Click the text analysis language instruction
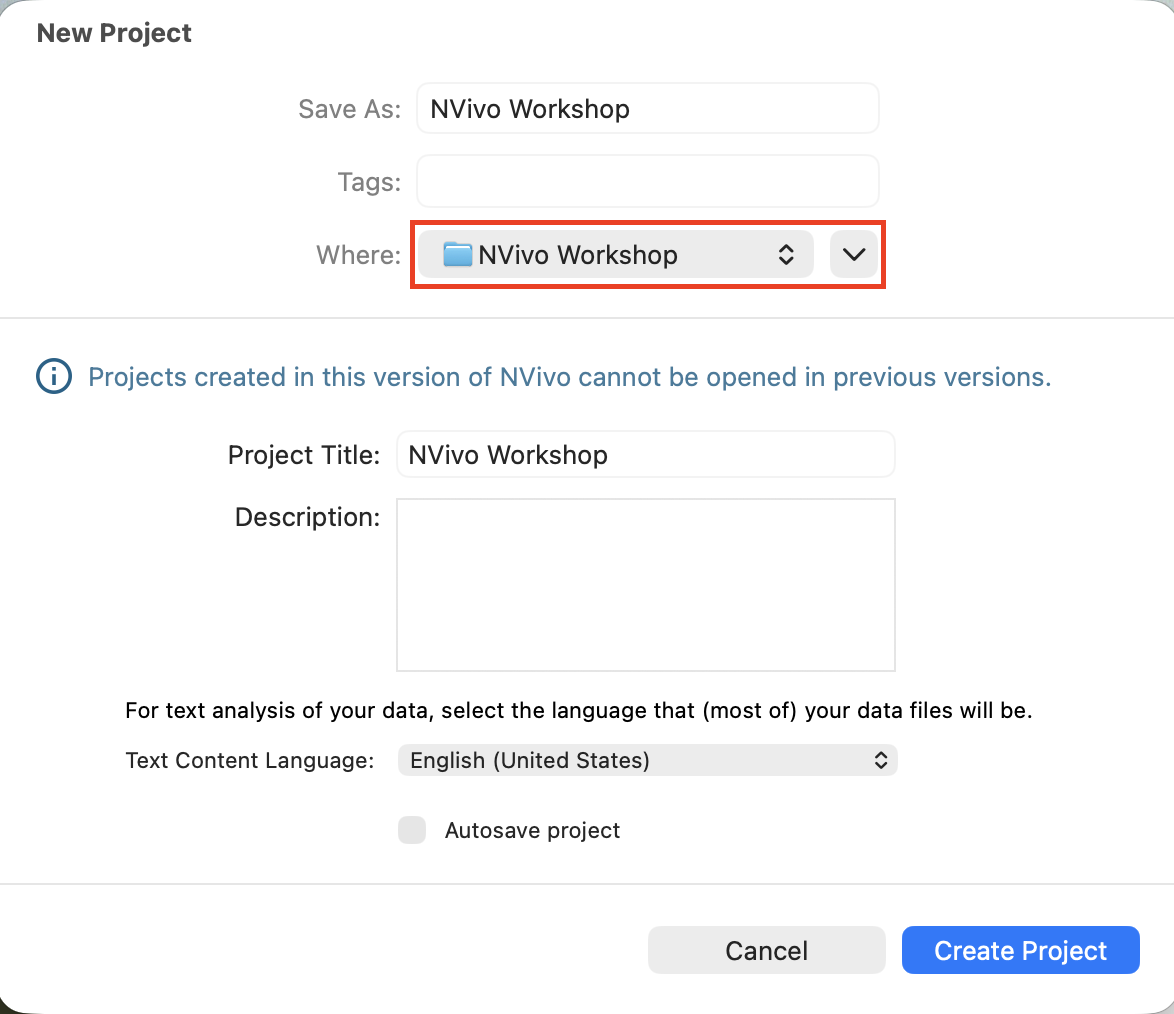This screenshot has height=1014, width=1174. 579,710
